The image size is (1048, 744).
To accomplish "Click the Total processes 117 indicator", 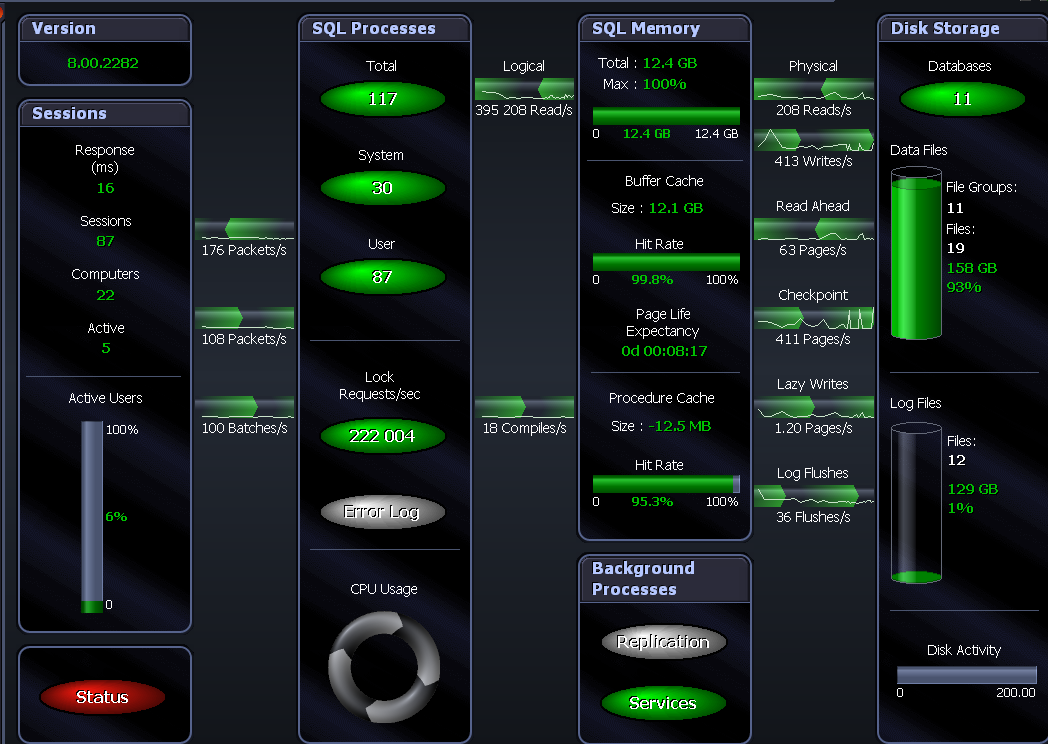I will tap(382, 99).
